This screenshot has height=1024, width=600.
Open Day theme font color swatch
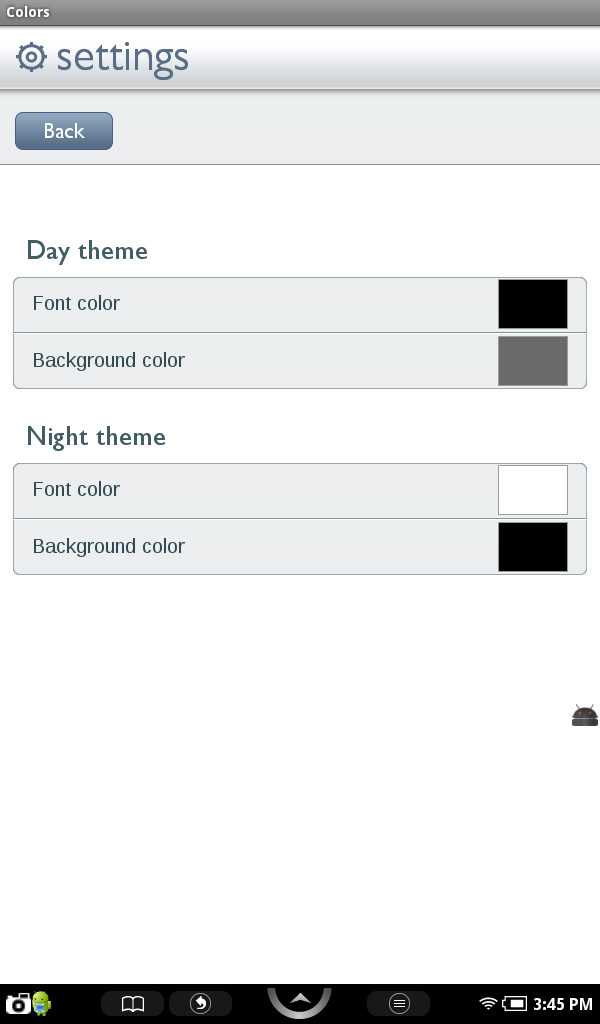pos(533,304)
